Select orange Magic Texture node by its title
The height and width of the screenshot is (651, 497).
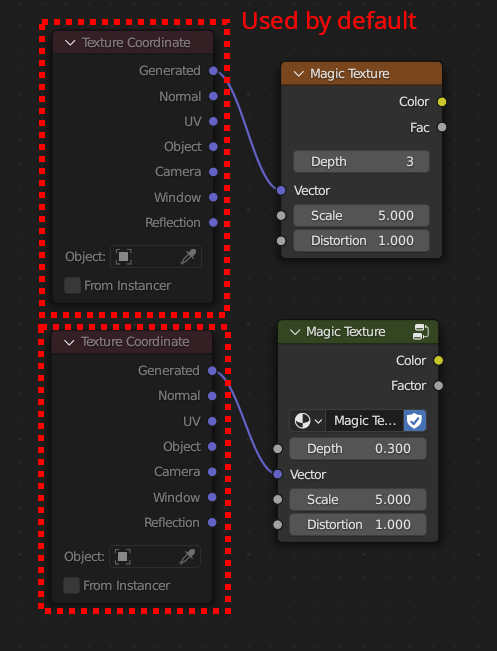point(350,74)
